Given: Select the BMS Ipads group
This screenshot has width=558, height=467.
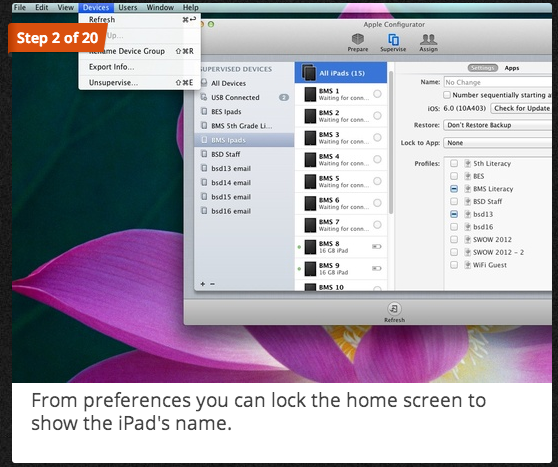Looking at the screenshot, I should (x=244, y=140).
